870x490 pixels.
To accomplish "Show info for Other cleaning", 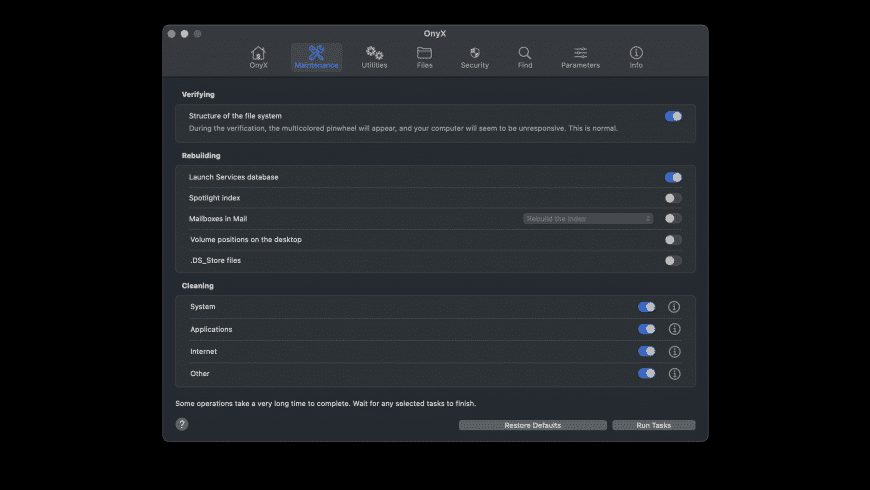I will click(674, 373).
